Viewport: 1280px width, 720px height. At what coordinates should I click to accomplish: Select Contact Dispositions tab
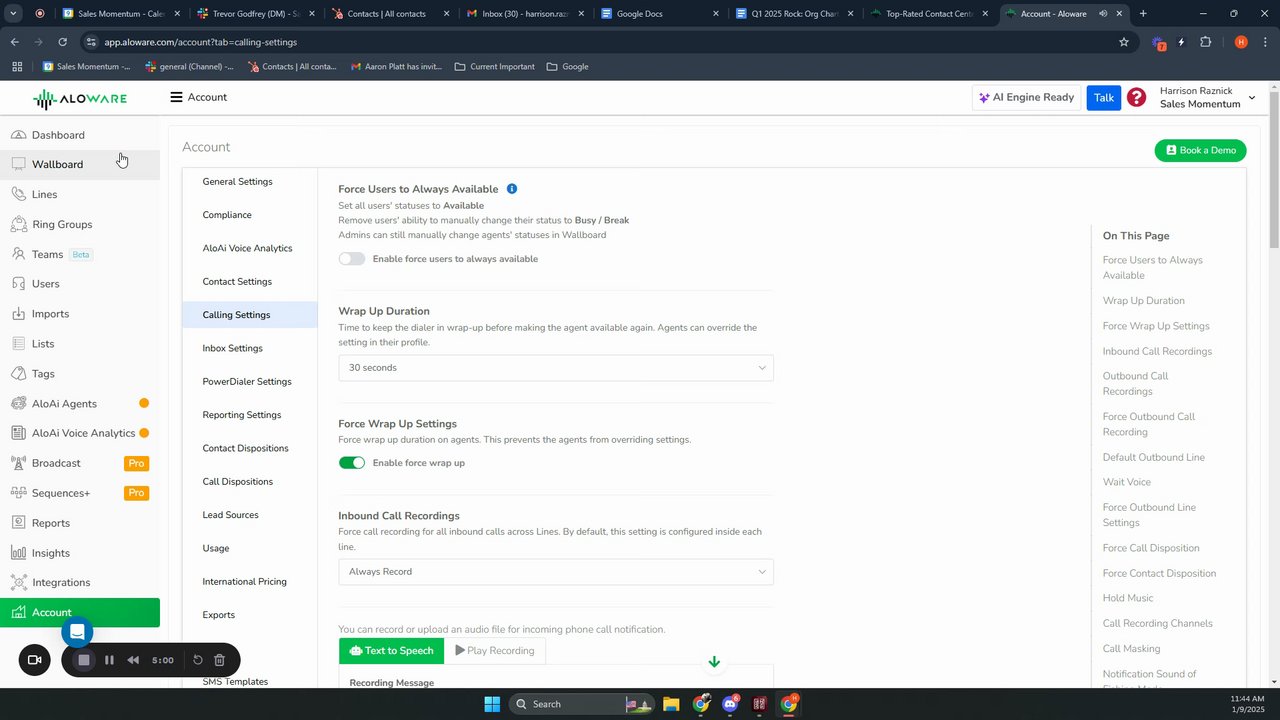coord(245,448)
